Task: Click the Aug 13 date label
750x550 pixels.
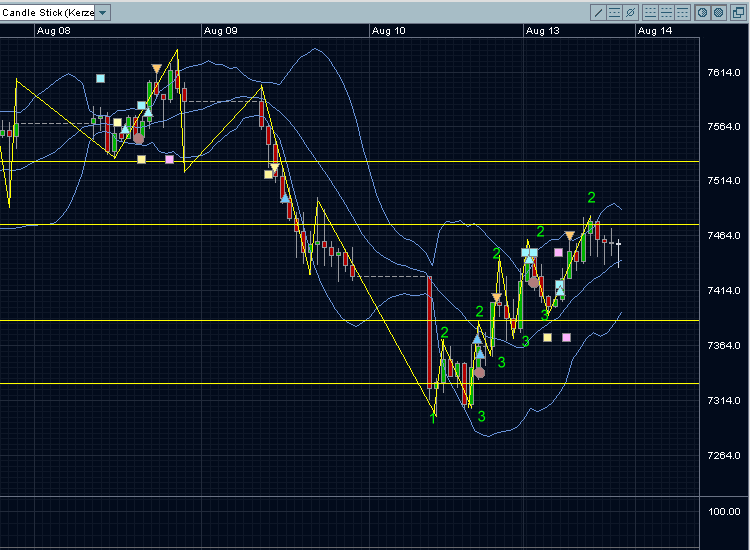Action: [x=543, y=31]
